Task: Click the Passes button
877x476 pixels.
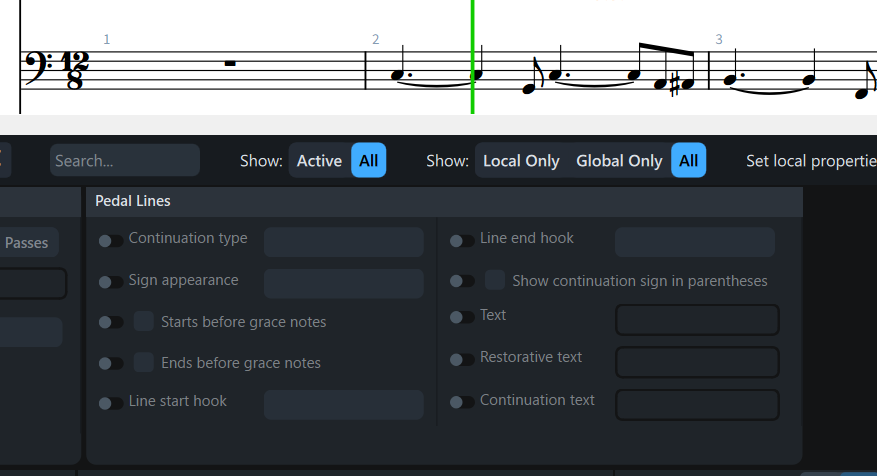Action: pos(28,242)
